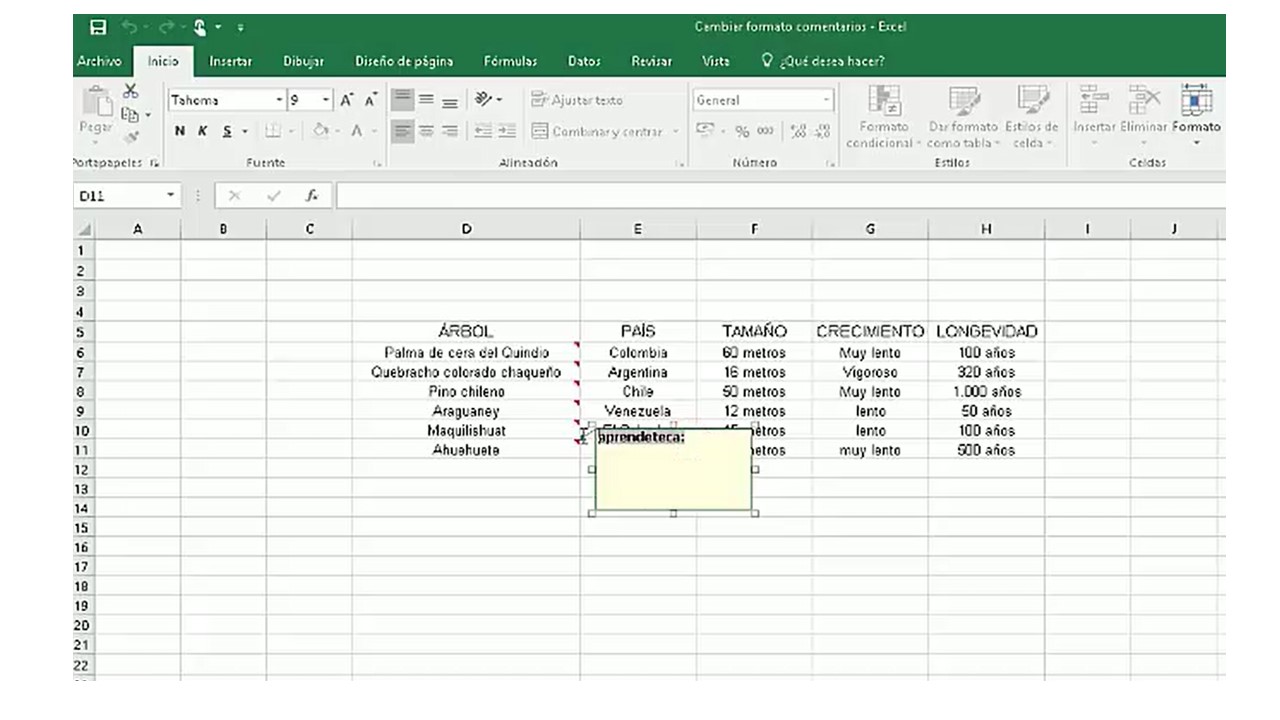Click the Copy icon
This screenshot has height=720, width=1280.
click(x=130, y=114)
